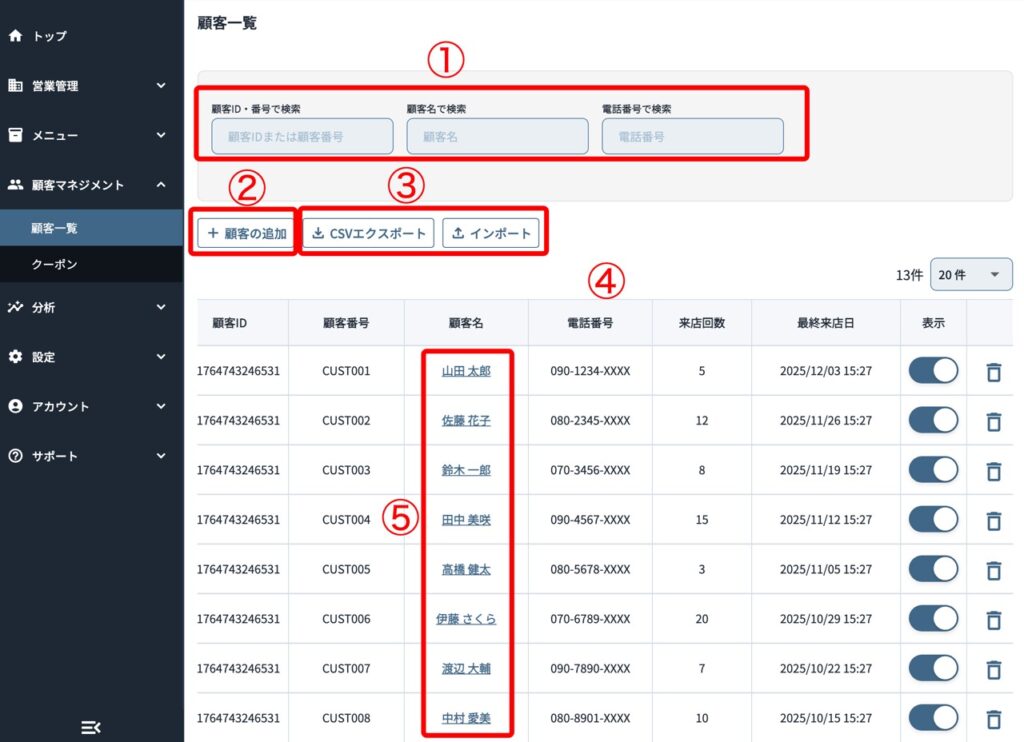Click the 顧客の追加 button

(x=245, y=234)
